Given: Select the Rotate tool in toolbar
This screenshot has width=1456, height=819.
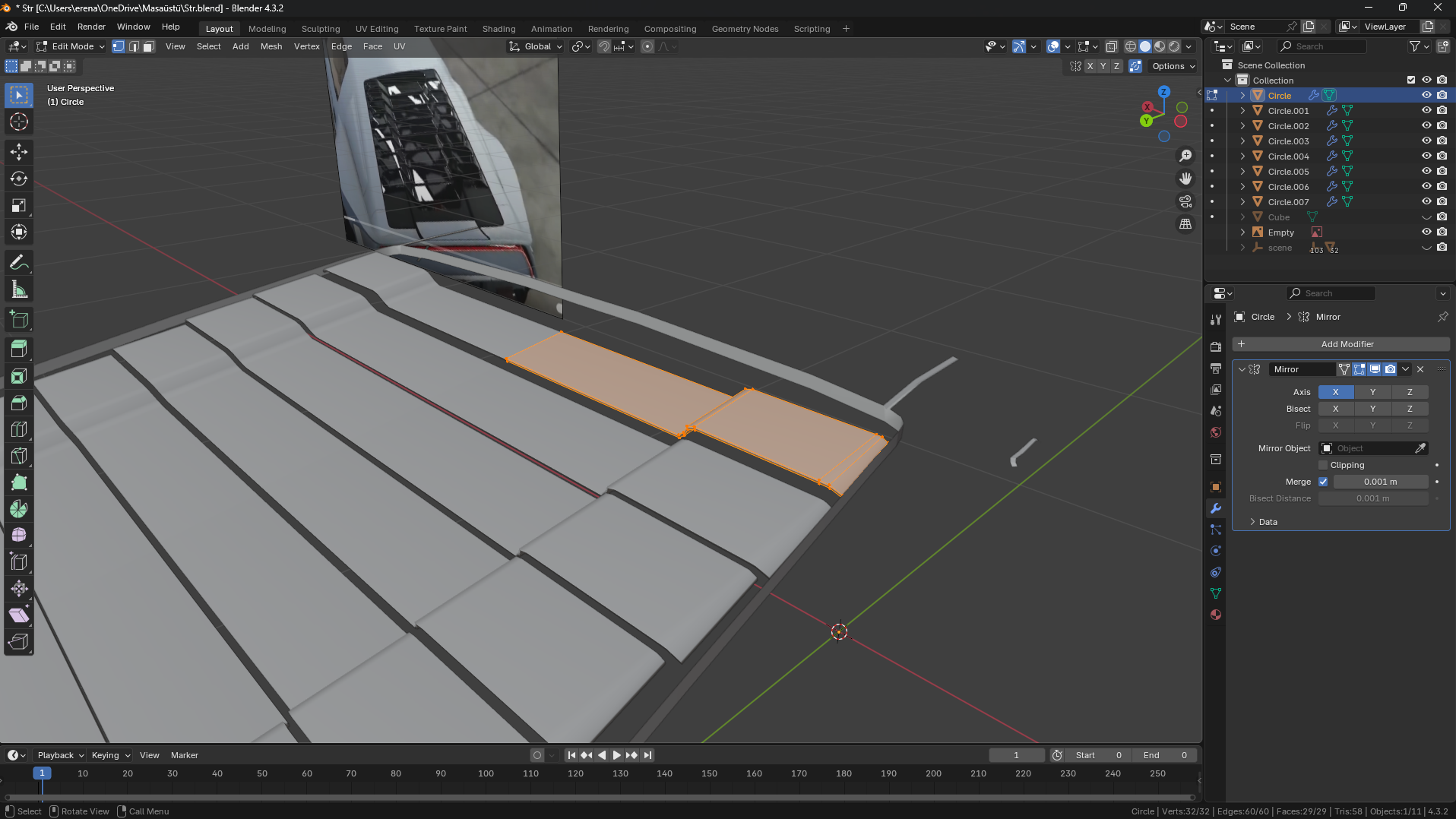Looking at the screenshot, I should 19,179.
